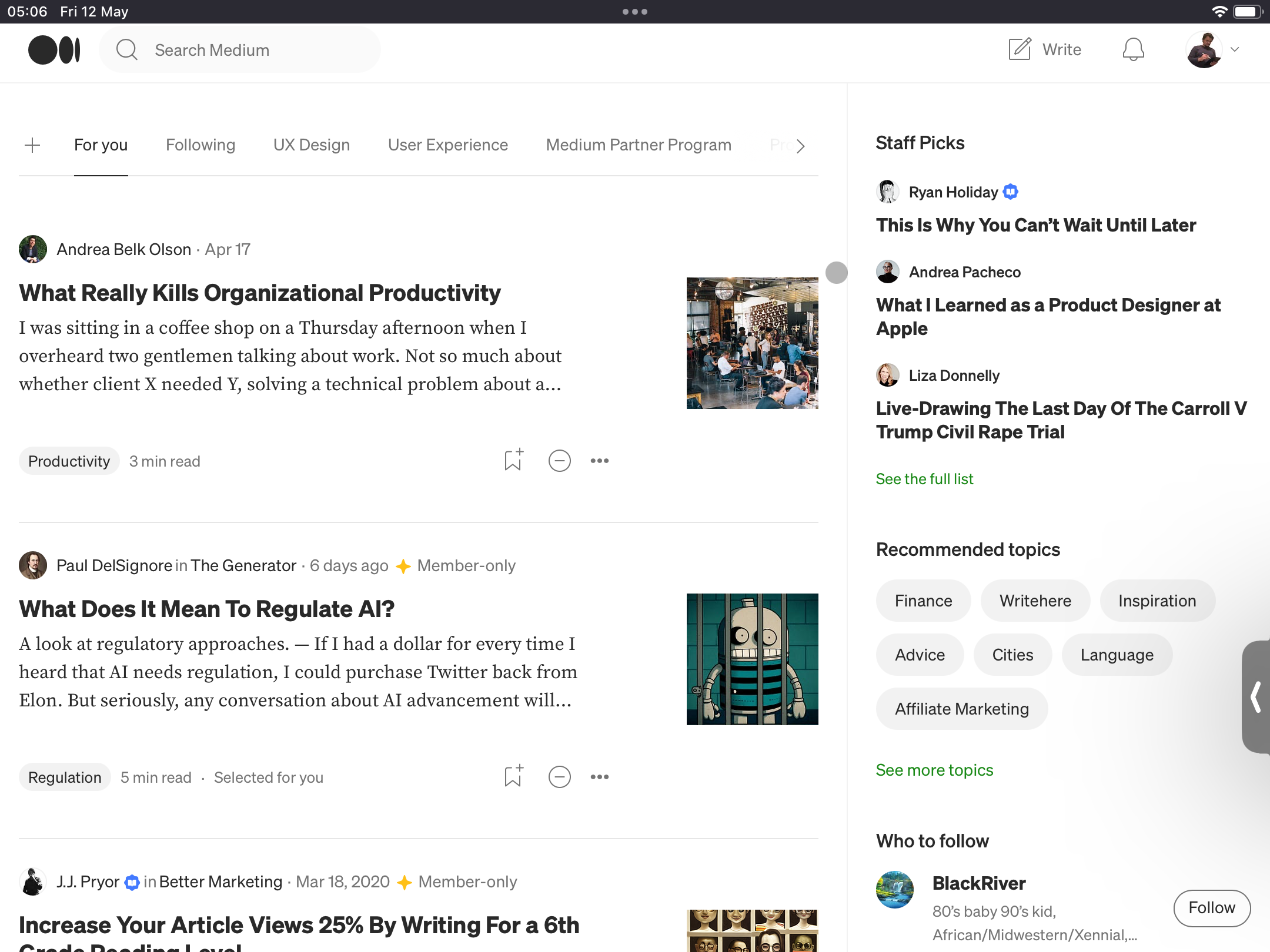This screenshot has height=952, width=1270.
Task: Select the Language topic
Action: [x=1117, y=655]
